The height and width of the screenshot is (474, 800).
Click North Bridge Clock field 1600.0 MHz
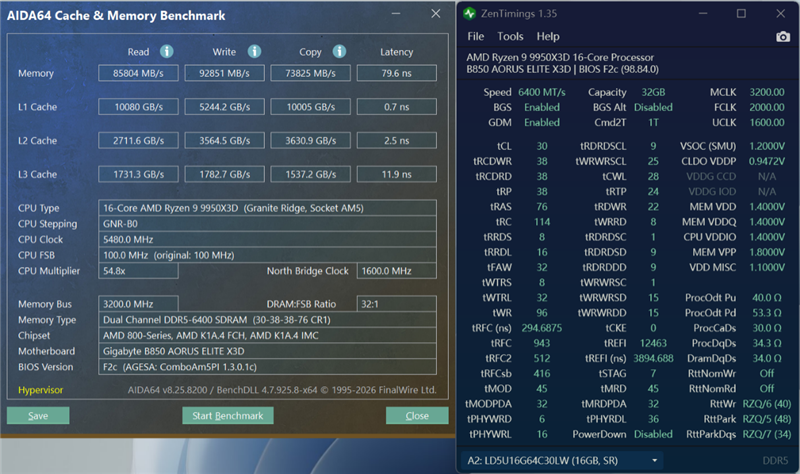point(396,271)
